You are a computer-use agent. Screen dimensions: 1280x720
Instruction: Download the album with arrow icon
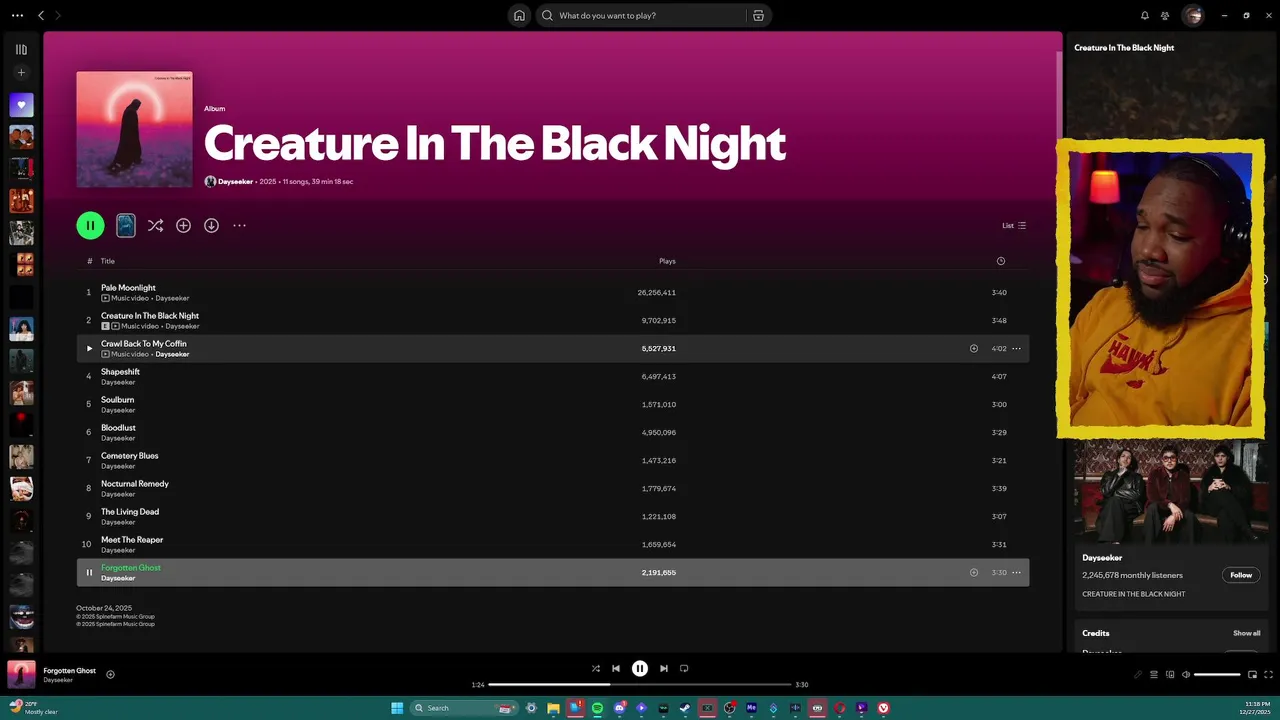point(211,226)
